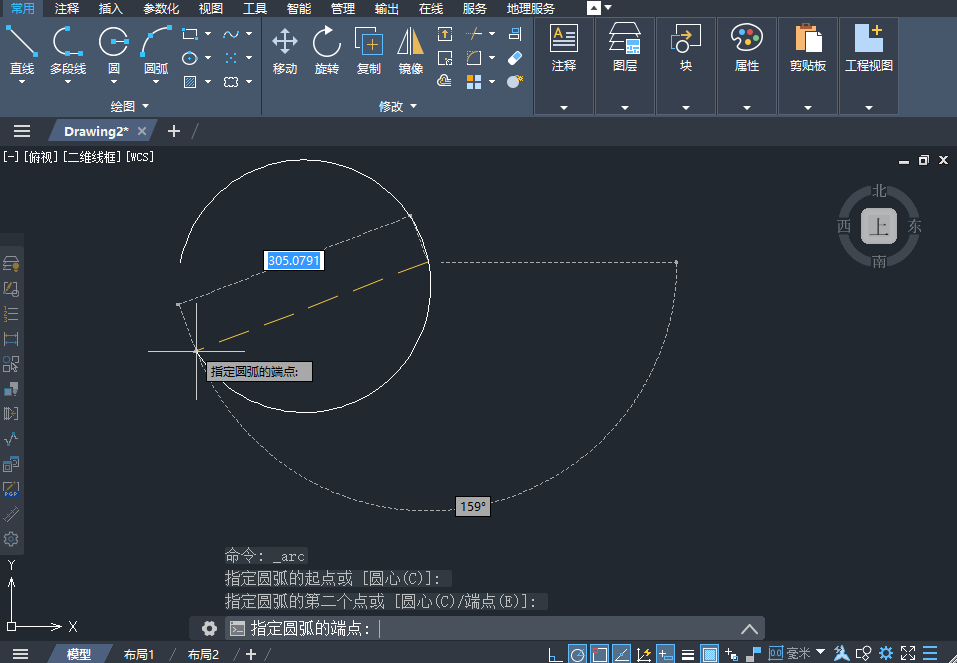Toggle object snap status button
Image resolution: width=957 pixels, height=663 pixels.
tap(599, 654)
